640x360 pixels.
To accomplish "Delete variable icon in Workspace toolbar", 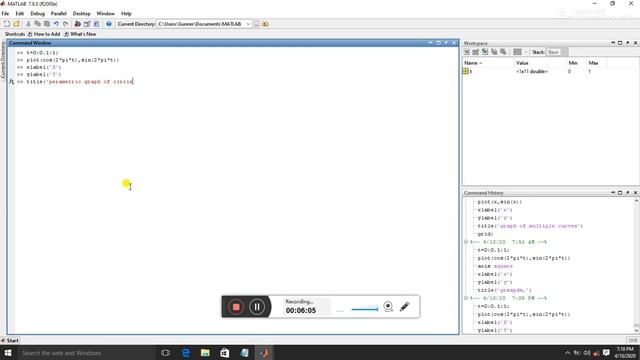I will (x=503, y=52).
